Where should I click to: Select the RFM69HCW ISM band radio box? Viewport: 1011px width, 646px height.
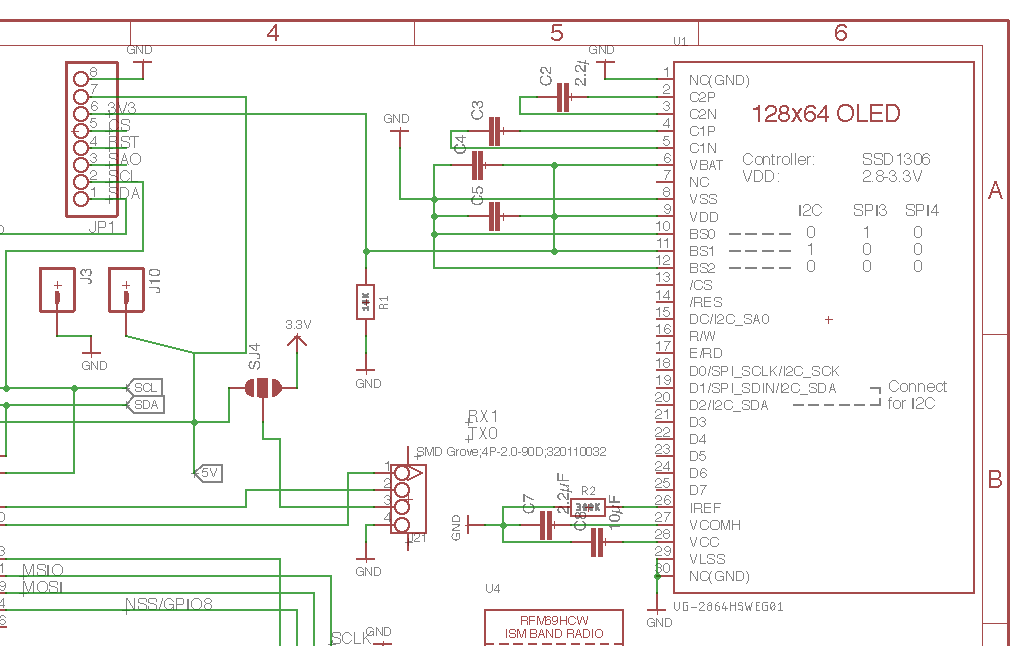pos(554,627)
